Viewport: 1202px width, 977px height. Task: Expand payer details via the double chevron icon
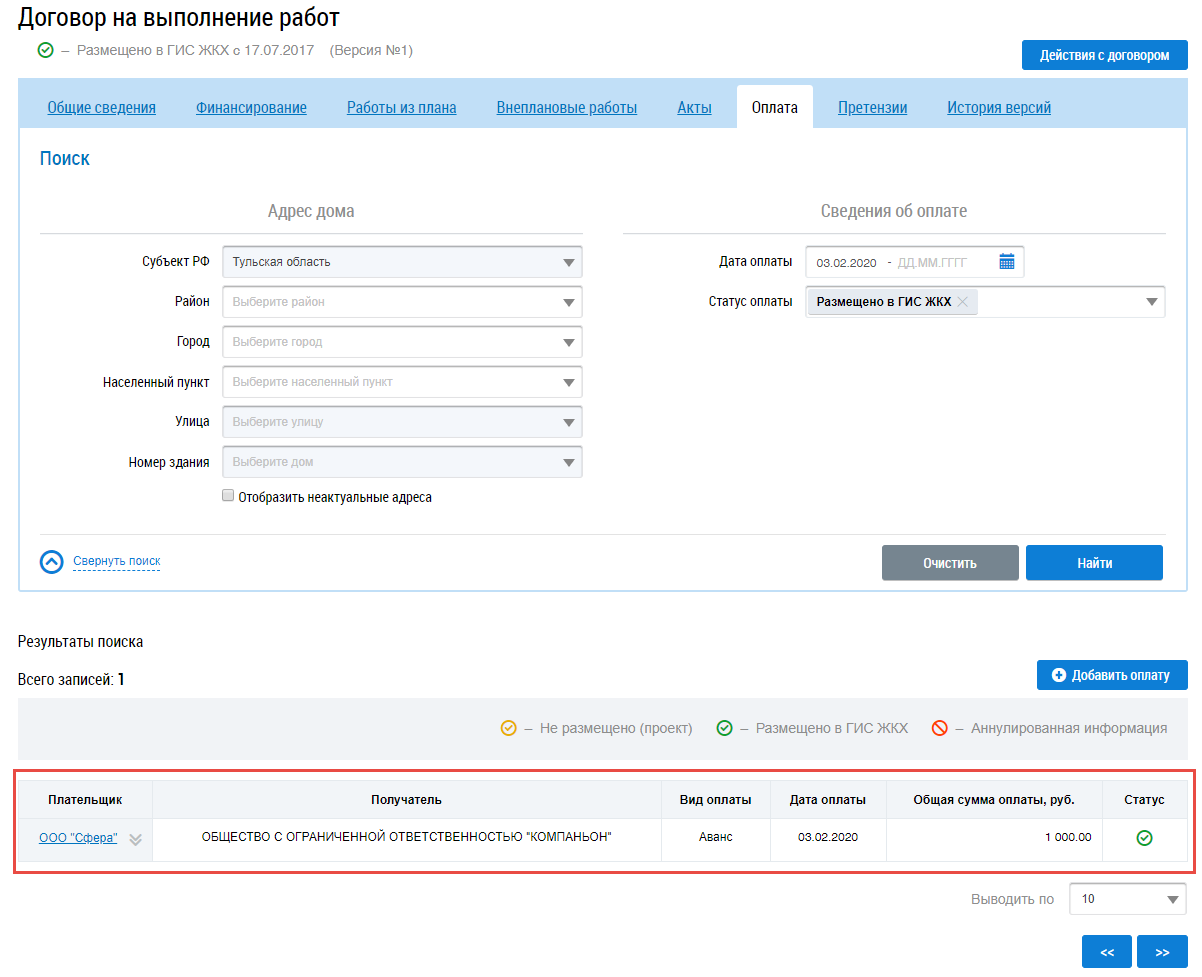135,839
